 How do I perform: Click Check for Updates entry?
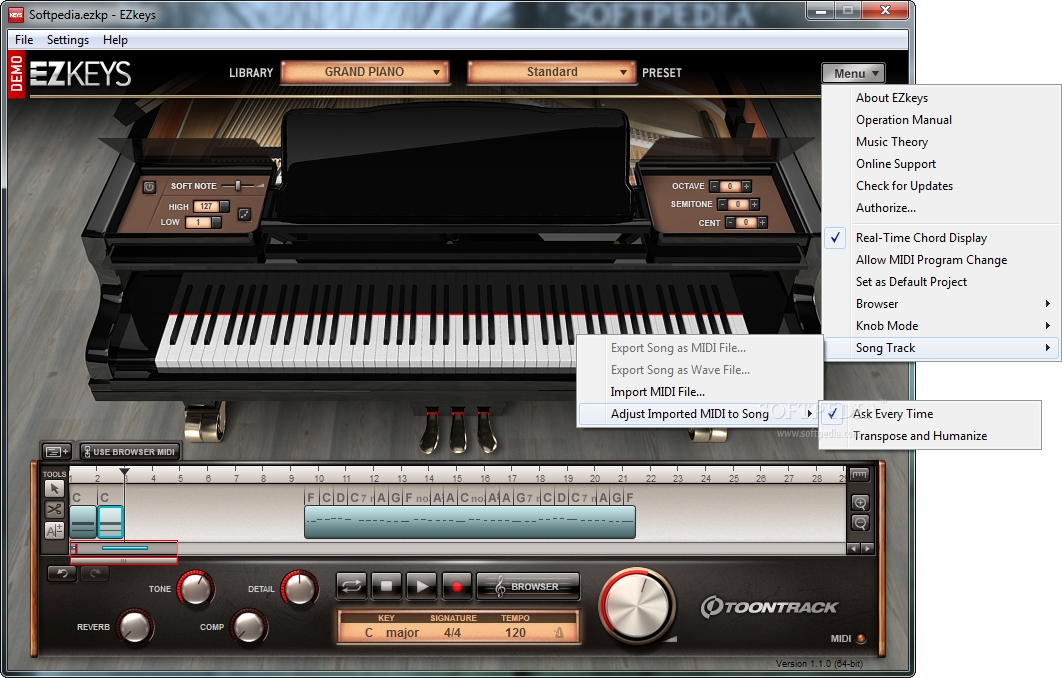(x=942, y=186)
